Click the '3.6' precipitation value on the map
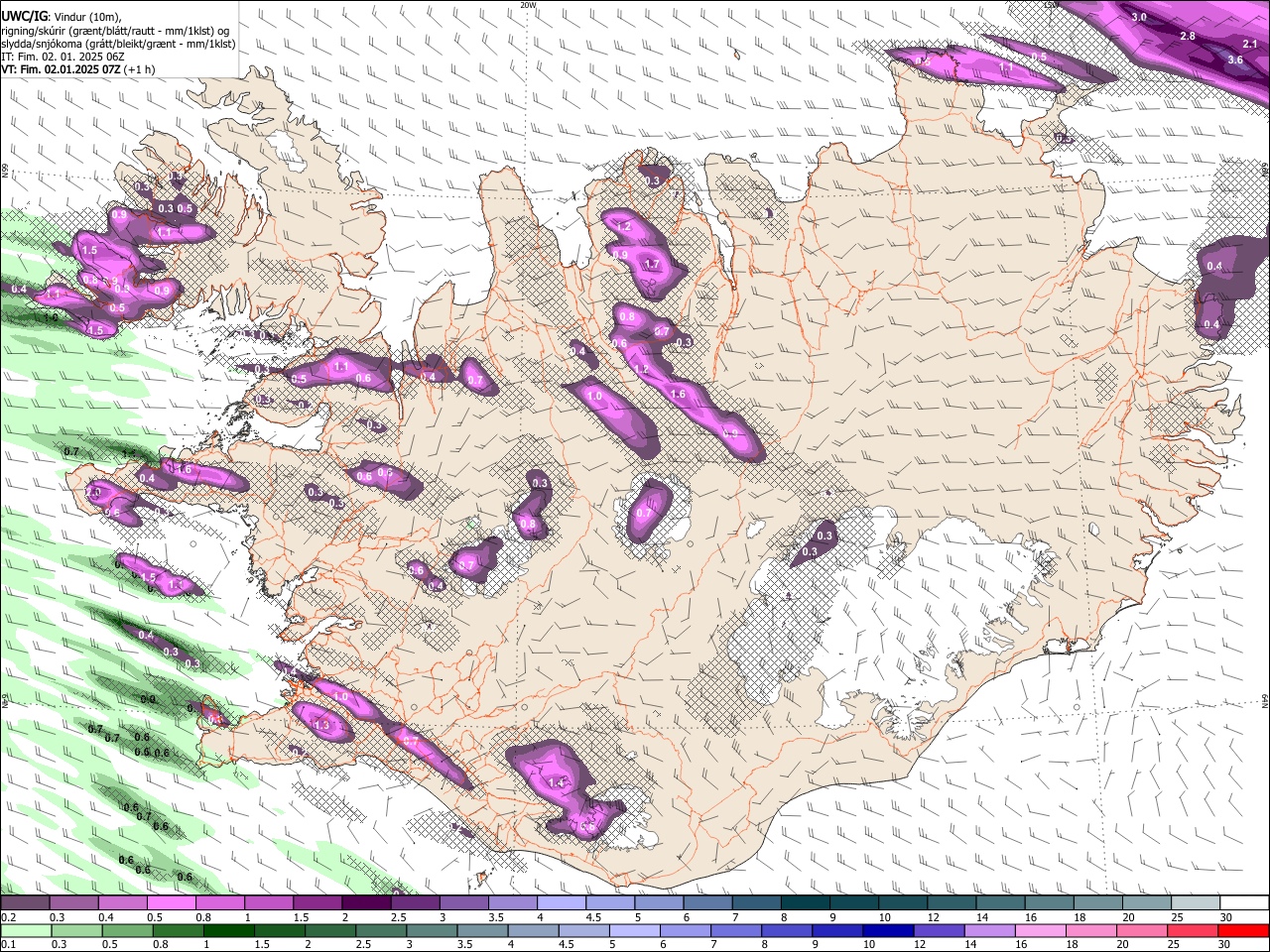The width and height of the screenshot is (1270, 952). click(x=1235, y=59)
